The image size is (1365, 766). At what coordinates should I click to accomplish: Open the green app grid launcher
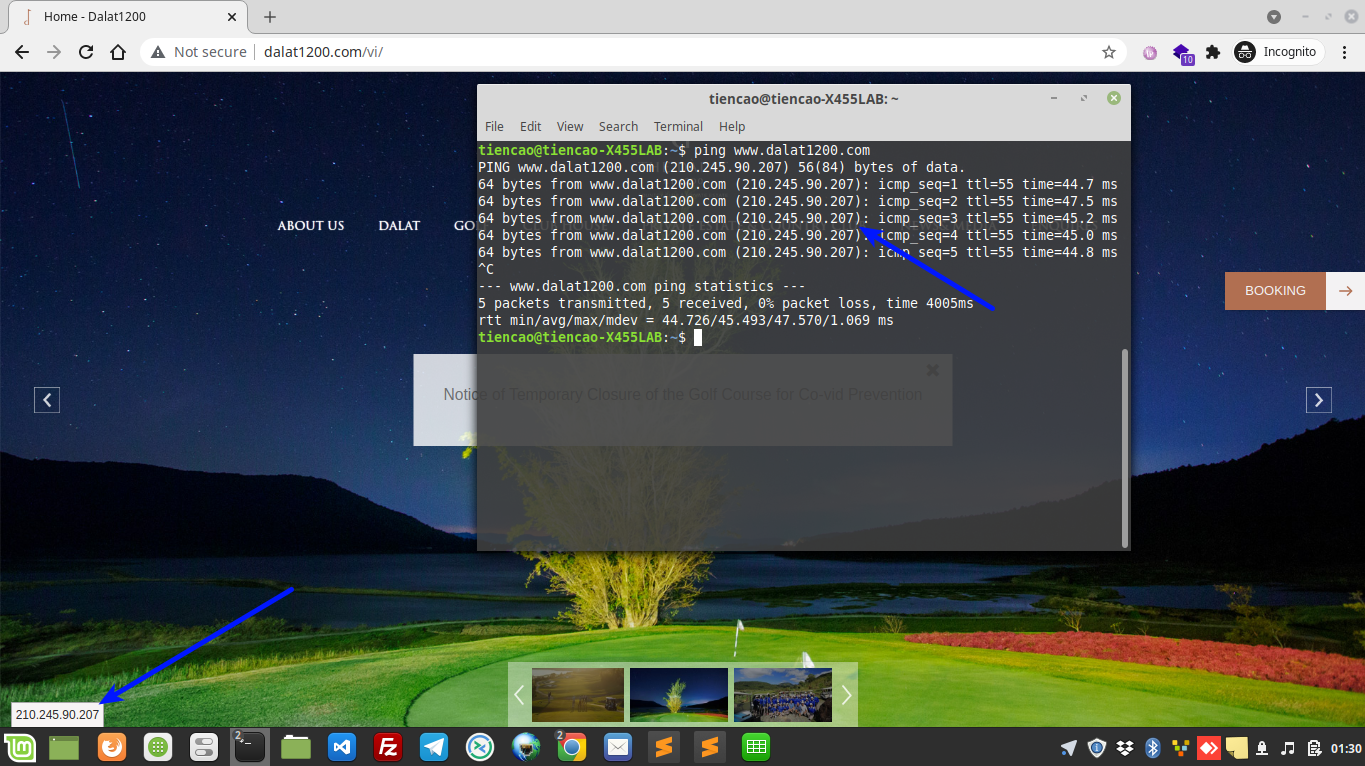(x=157, y=747)
